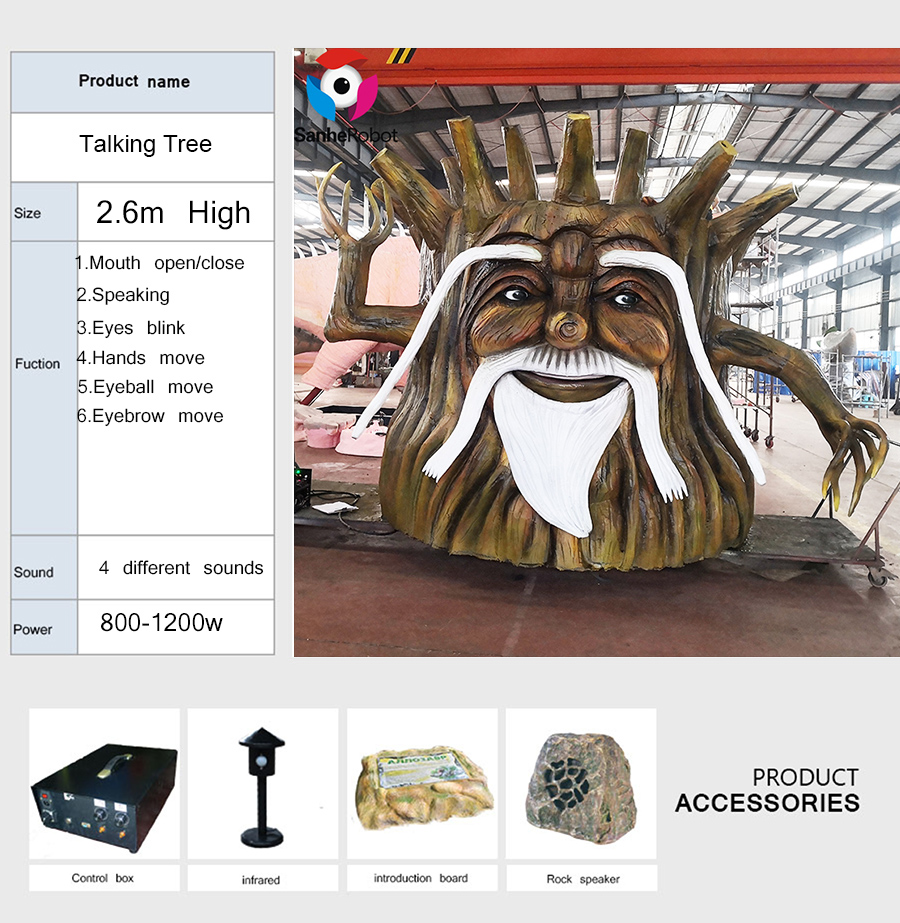Image resolution: width=900 pixels, height=923 pixels.
Task: Select the "800-1200w" power value
Action: tap(161, 623)
